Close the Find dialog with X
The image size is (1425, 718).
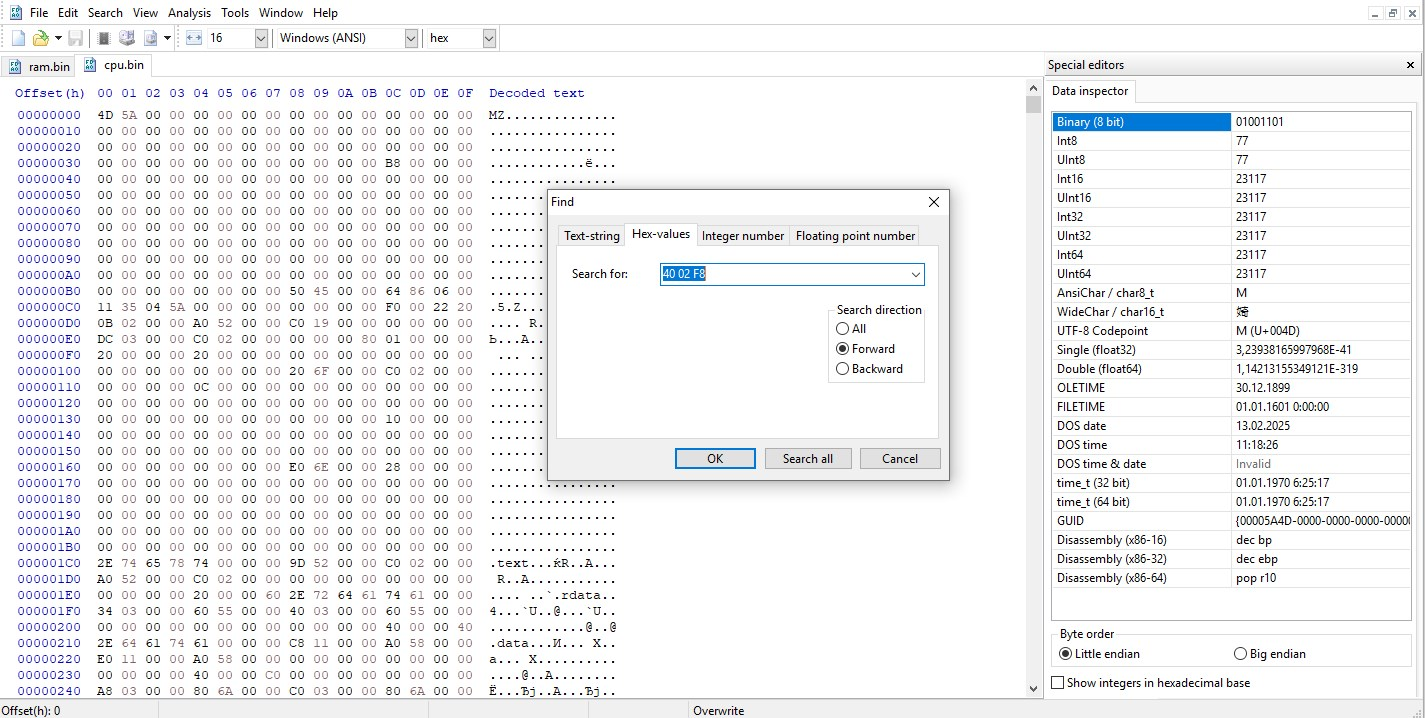pyautogui.click(x=934, y=201)
